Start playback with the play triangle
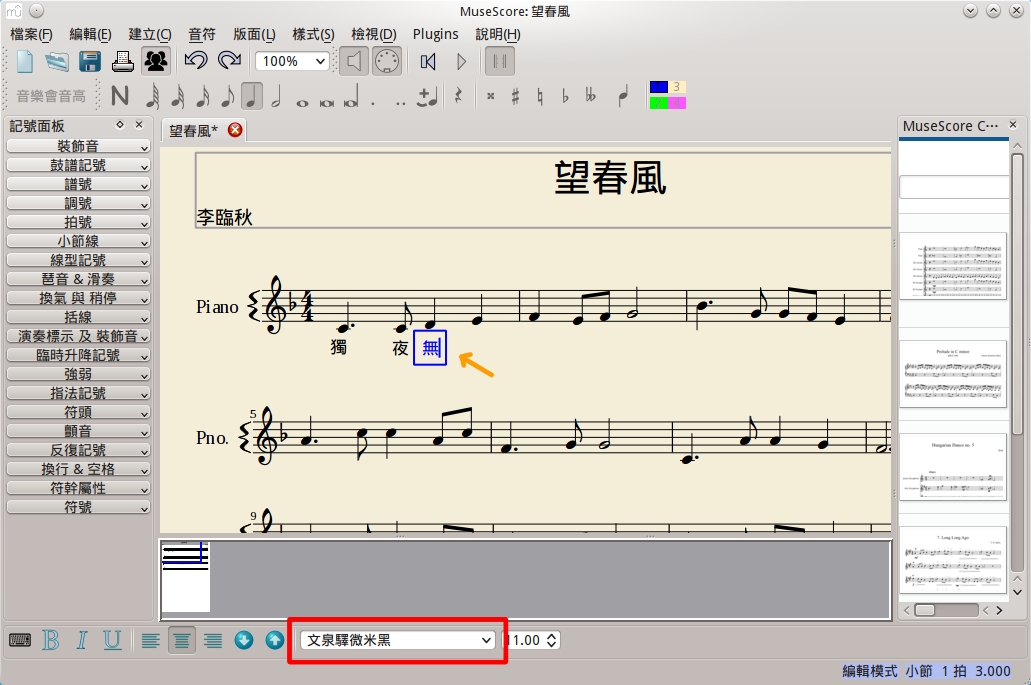 pyautogui.click(x=461, y=62)
